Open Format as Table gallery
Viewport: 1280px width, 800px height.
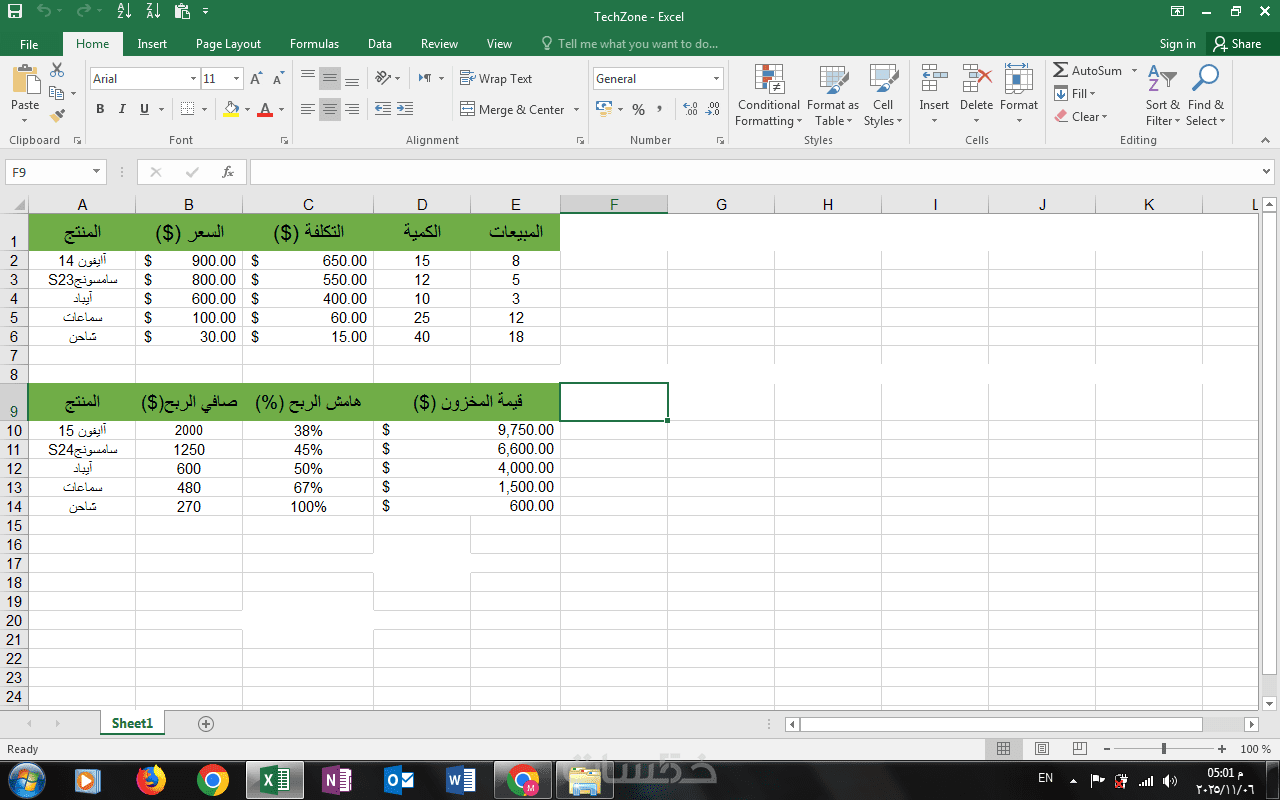coord(833,96)
